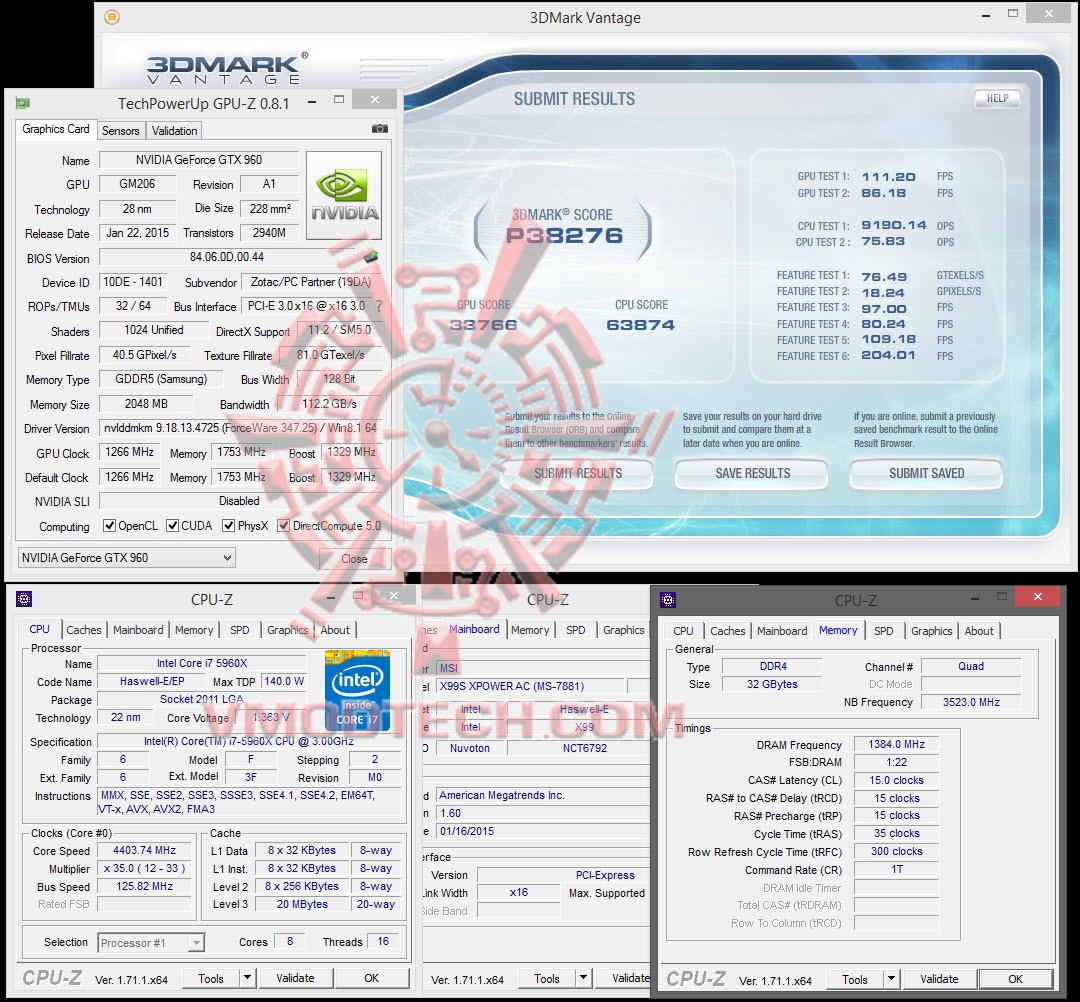Image resolution: width=1080 pixels, height=1002 pixels.
Task: Click the Bus Interface question mark icon
Action: tap(379, 306)
